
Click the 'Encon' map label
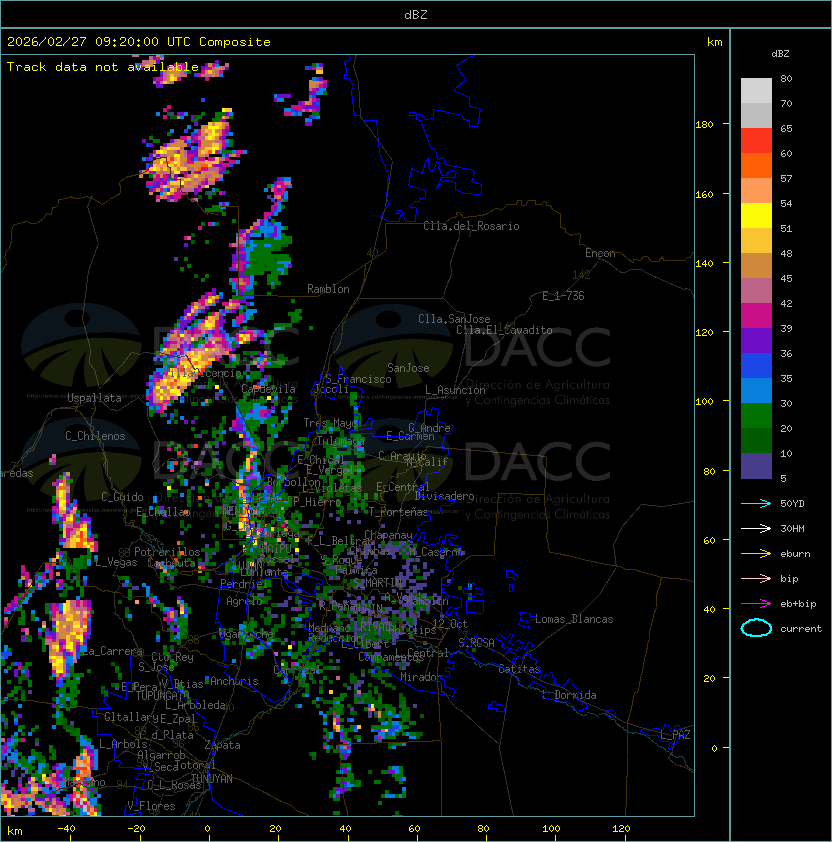[x=600, y=253]
